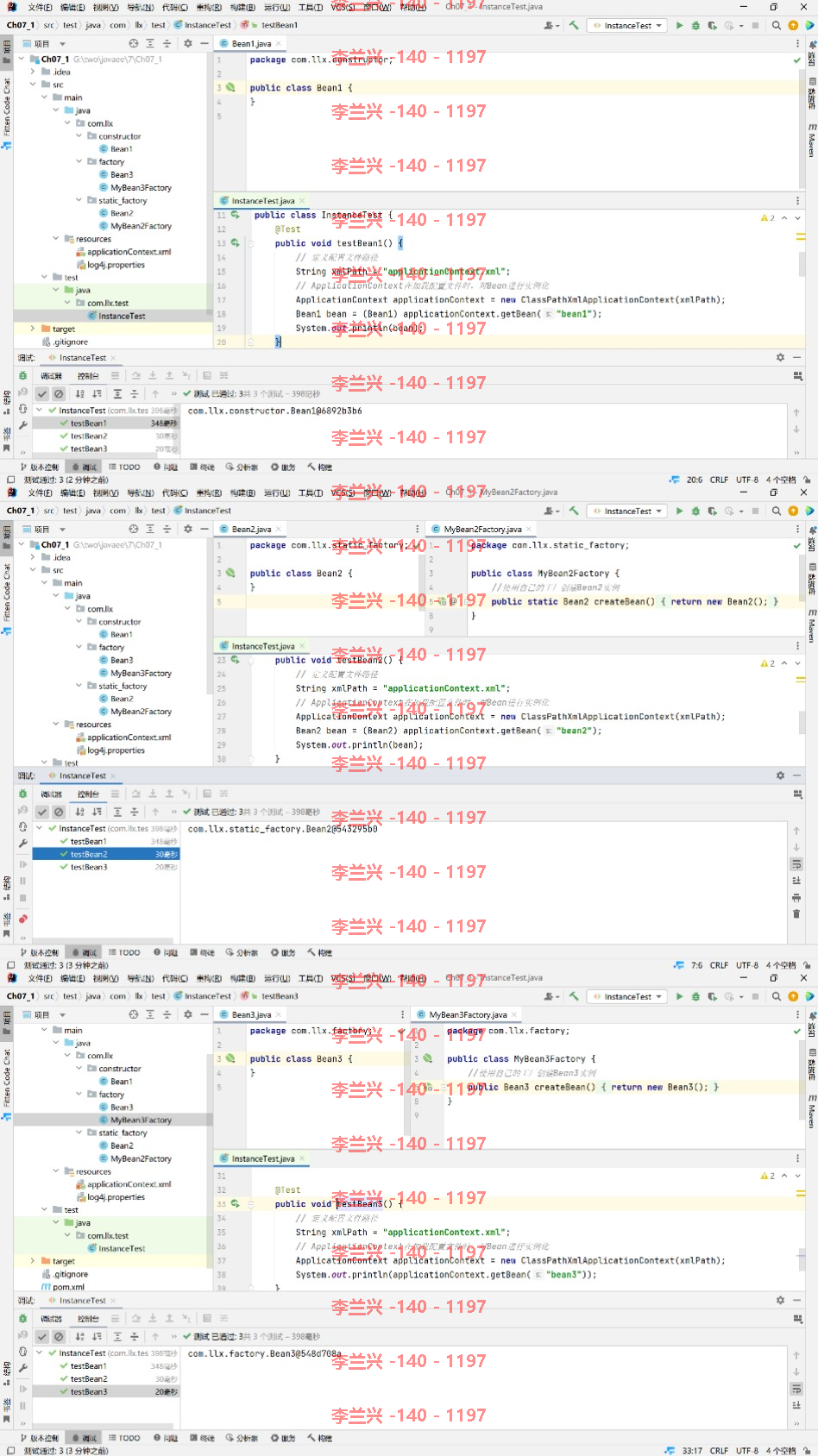818x1456 pixels.
Task: Click the TODO tool window button in top window
Action: click(124, 467)
